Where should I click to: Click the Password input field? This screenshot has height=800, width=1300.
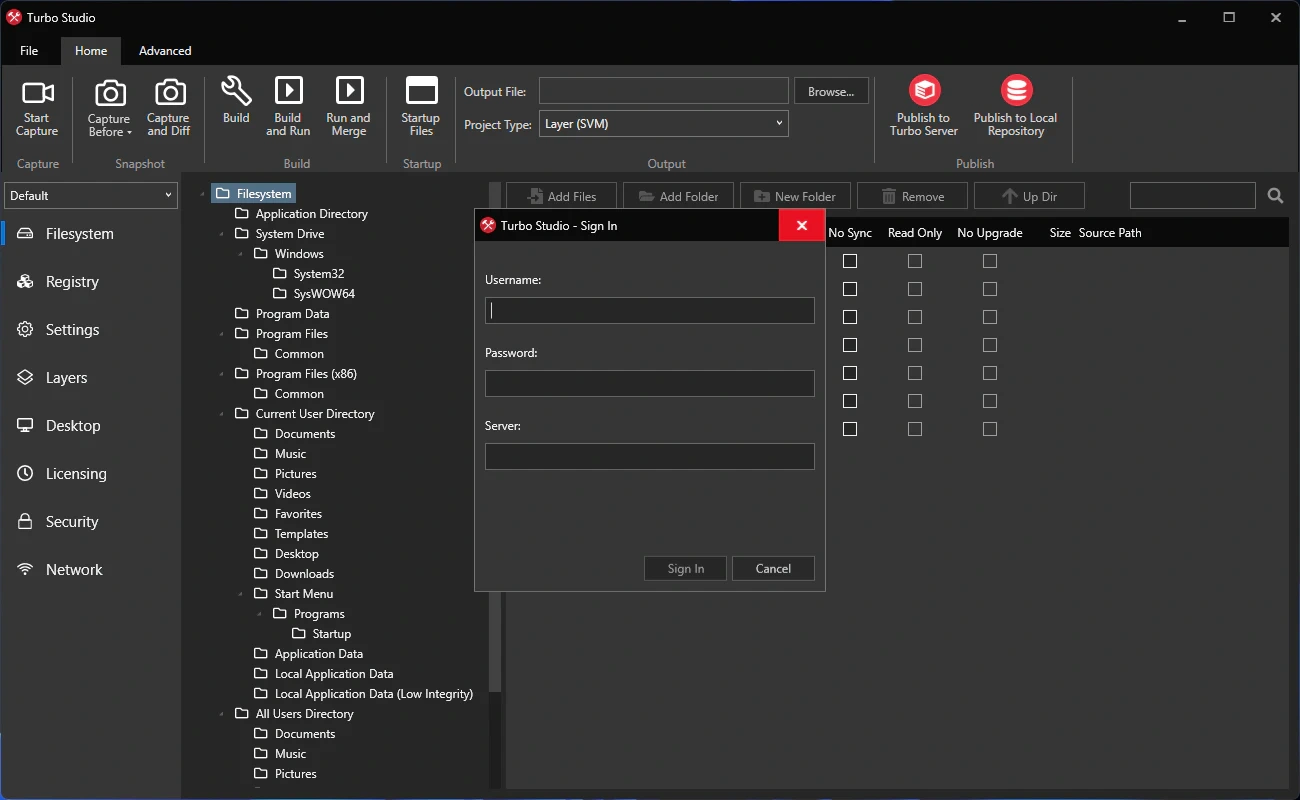(x=650, y=384)
